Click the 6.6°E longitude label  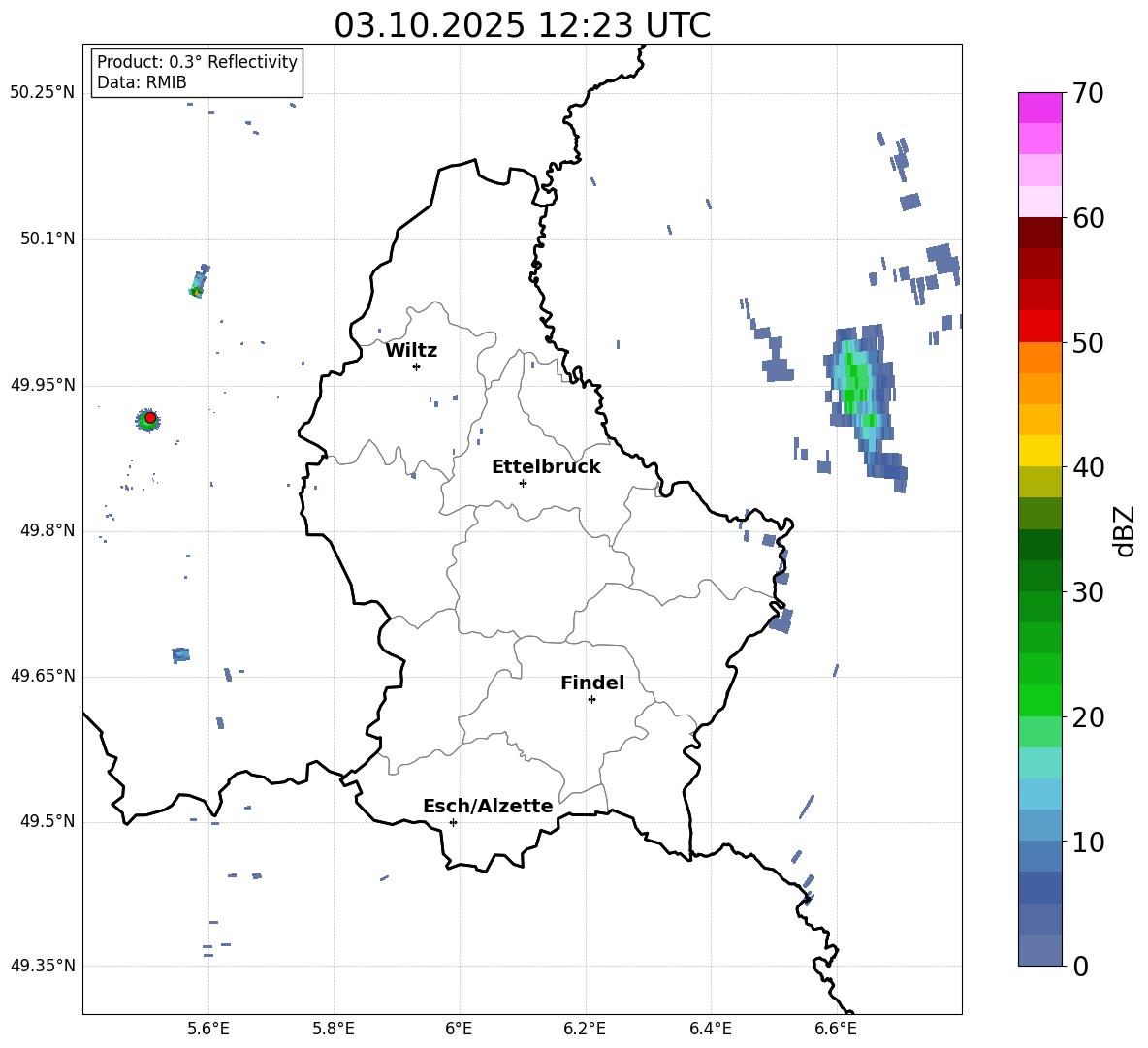coord(836,1029)
